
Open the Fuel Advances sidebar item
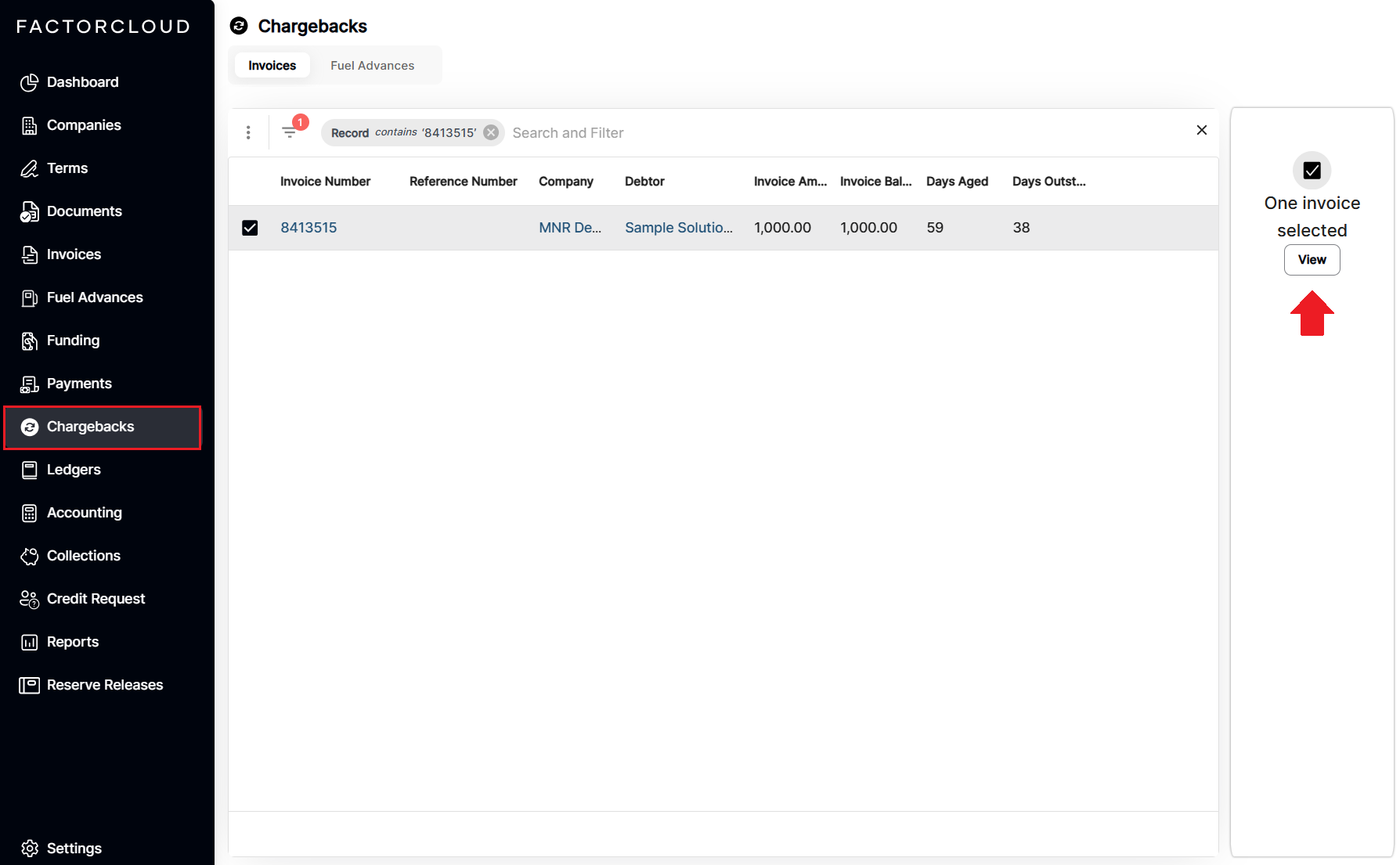tap(94, 297)
